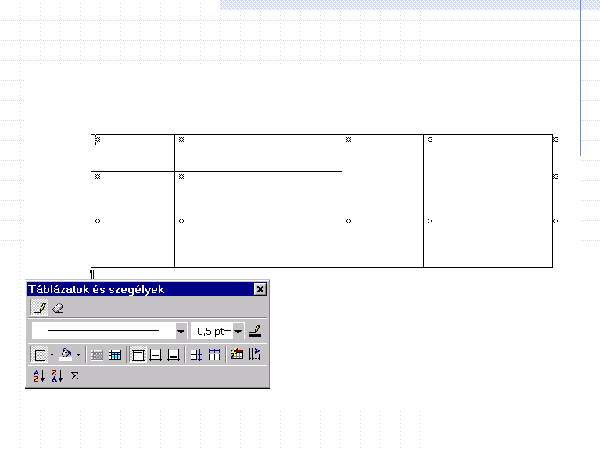Image resolution: width=600 pixels, height=450 pixels.
Task: Click the shading color paint bucket
Action: click(x=66, y=354)
